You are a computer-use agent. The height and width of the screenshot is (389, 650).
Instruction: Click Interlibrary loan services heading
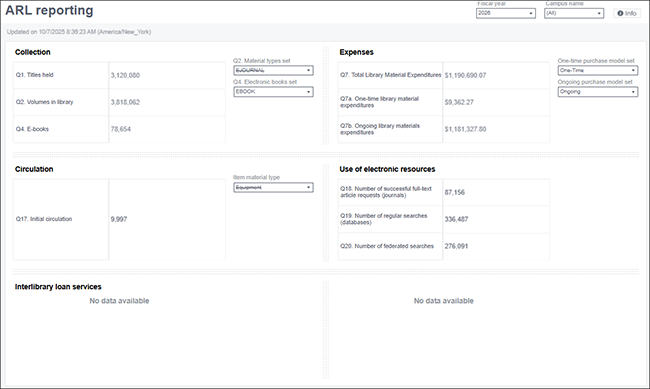point(58,287)
